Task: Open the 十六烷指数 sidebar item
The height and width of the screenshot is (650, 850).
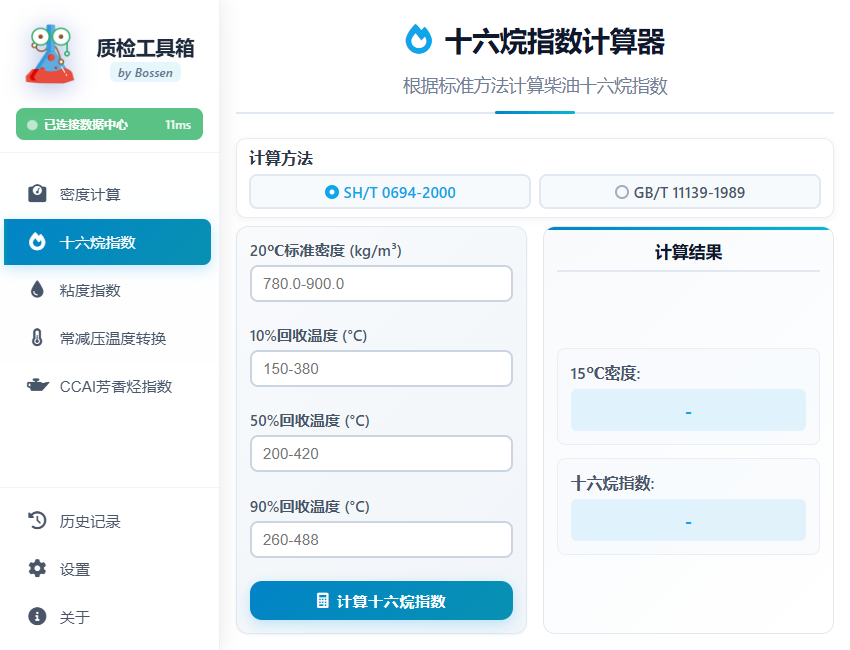Action: (x=107, y=242)
